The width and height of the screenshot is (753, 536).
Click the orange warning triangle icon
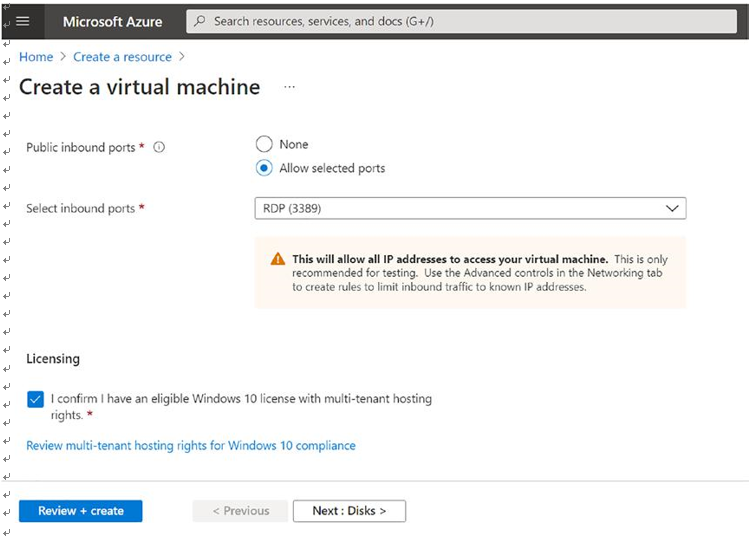[x=278, y=259]
